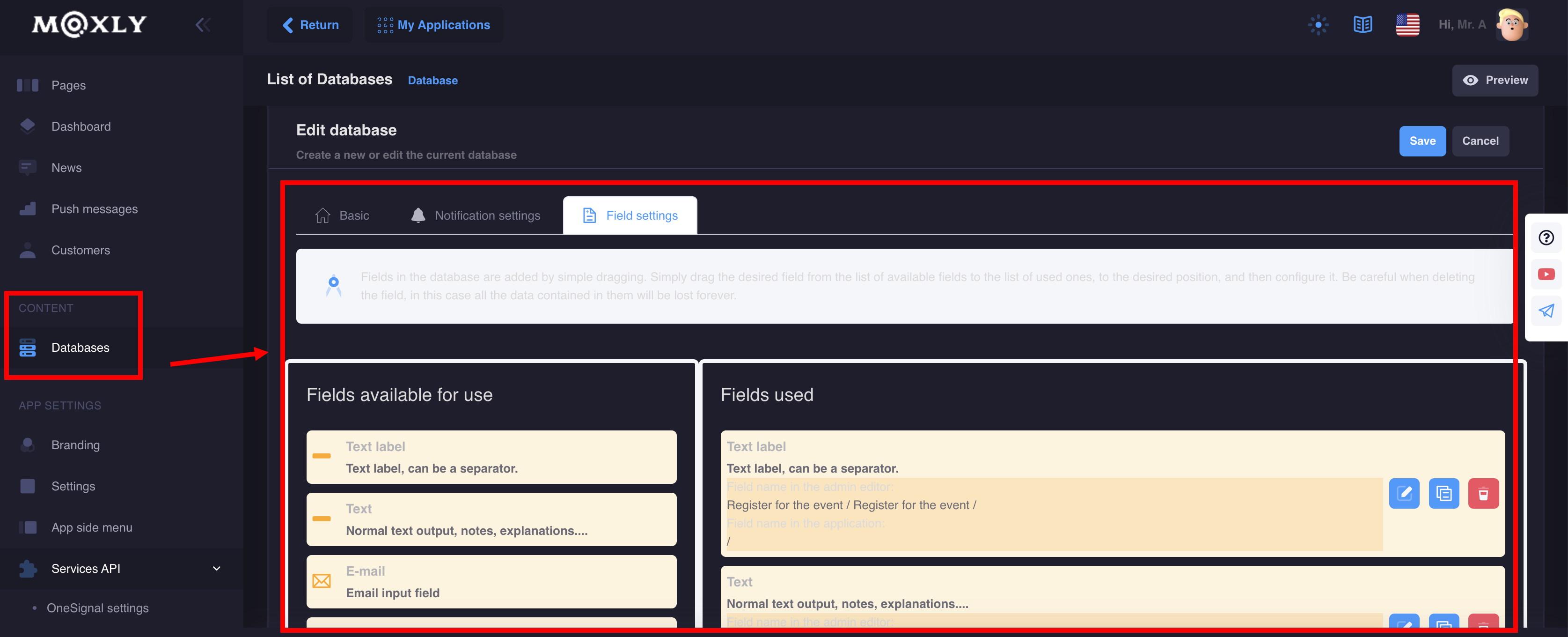Change language via the US flag
The width and height of the screenshot is (1568, 637).
(1407, 25)
